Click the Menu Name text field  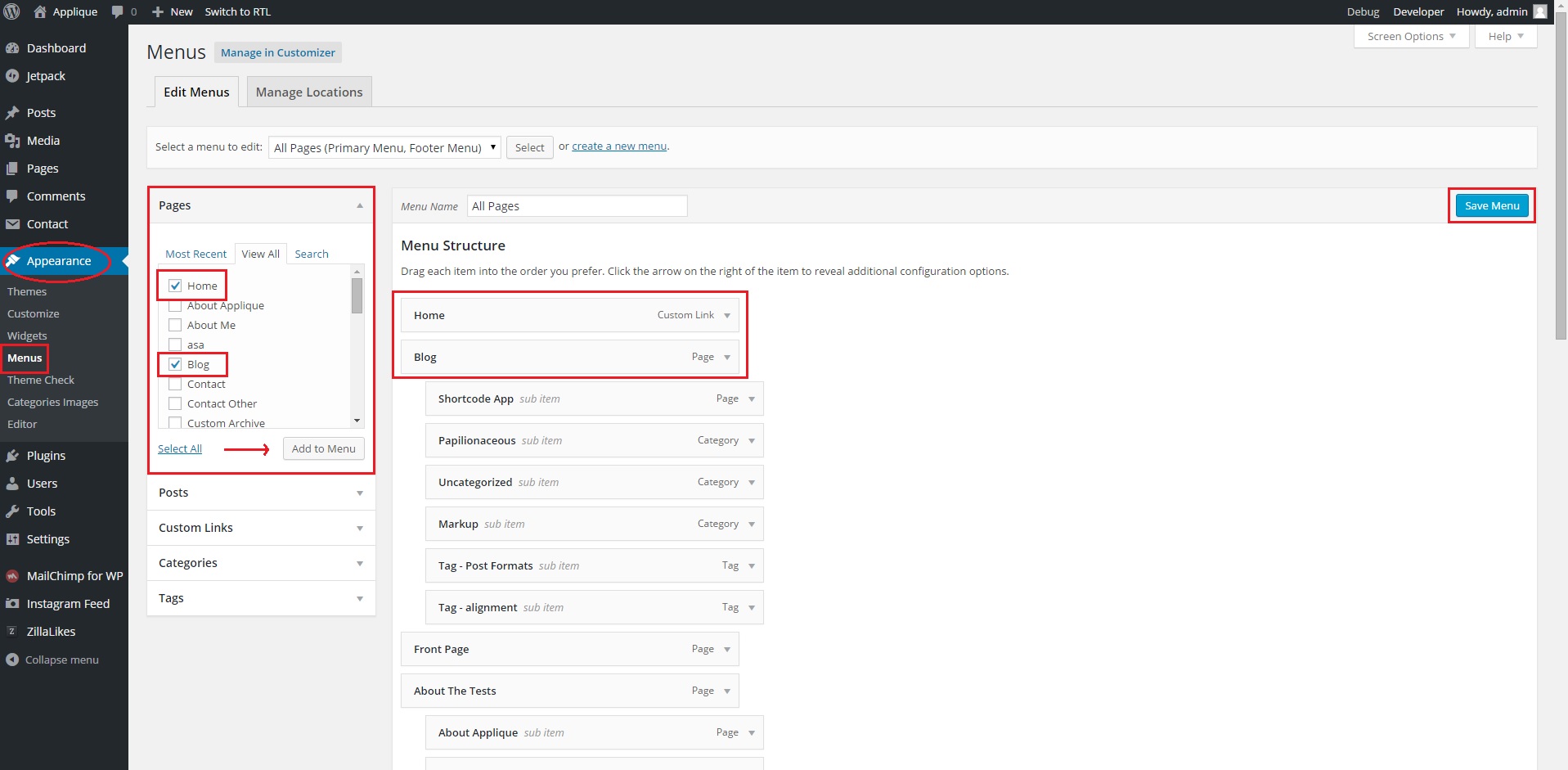point(577,206)
